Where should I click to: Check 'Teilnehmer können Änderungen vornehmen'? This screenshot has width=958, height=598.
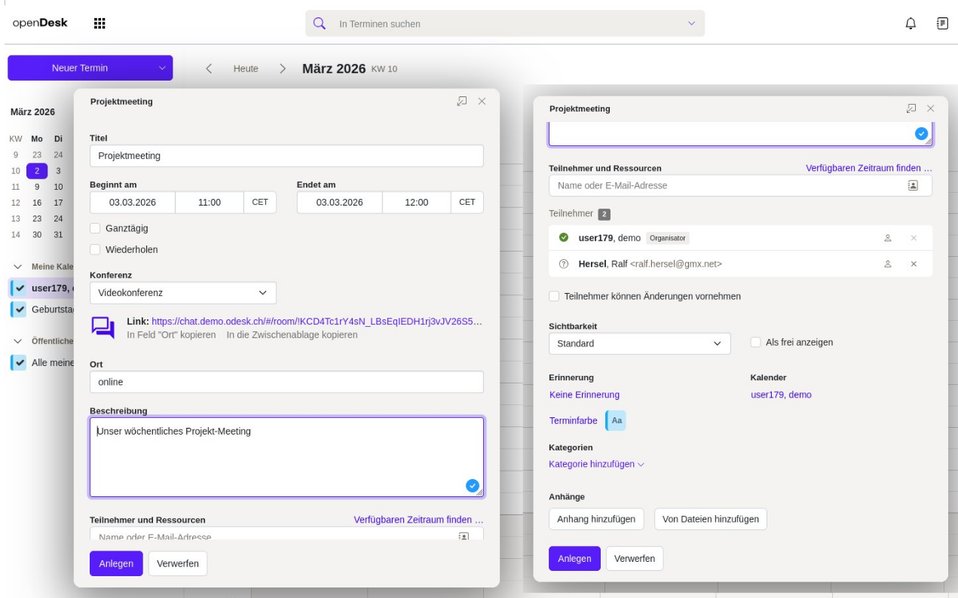pos(555,296)
